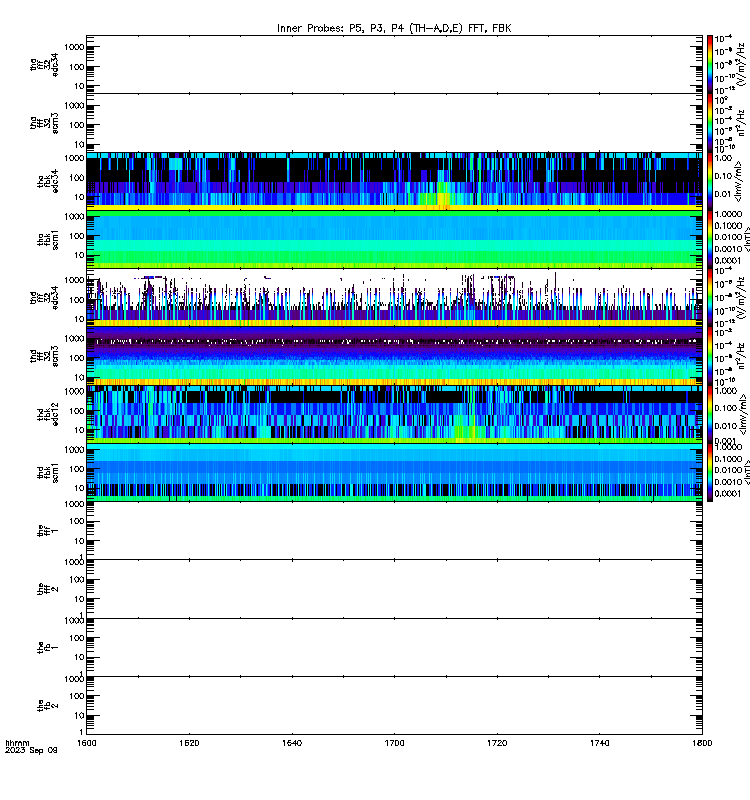Click the color bar beside thd fbk edc12 panel
The width and height of the screenshot is (750, 800).
[x=710, y=414]
